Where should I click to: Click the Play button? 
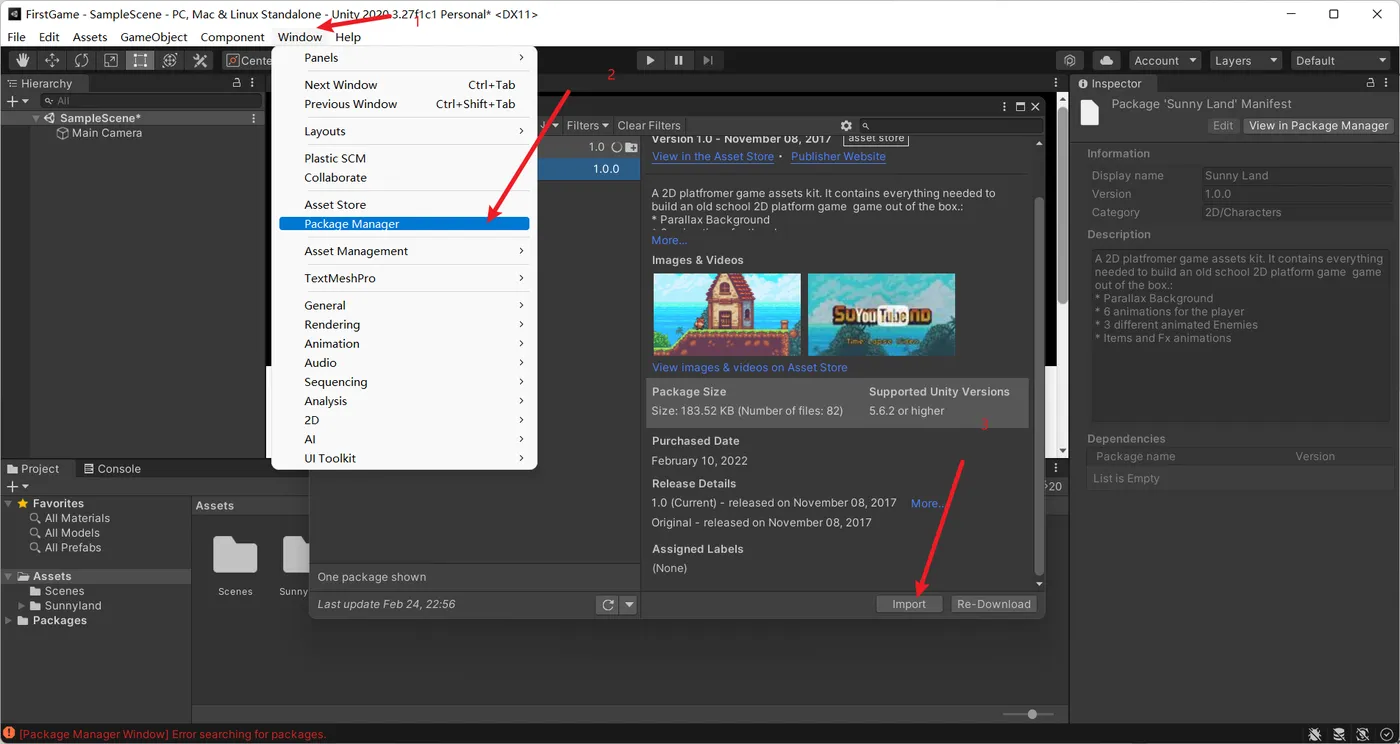click(650, 61)
